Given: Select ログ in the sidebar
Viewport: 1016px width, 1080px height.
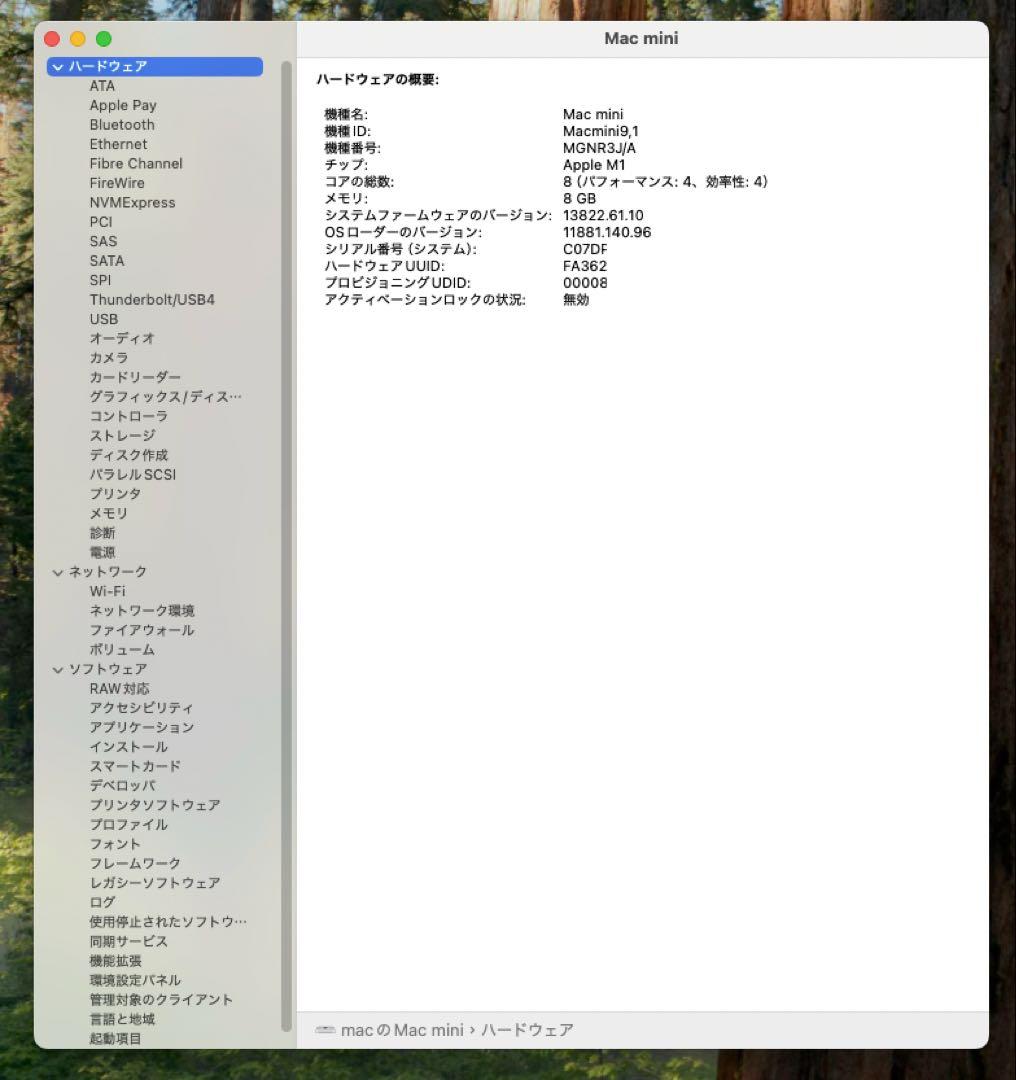Looking at the screenshot, I should pos(102,902).
